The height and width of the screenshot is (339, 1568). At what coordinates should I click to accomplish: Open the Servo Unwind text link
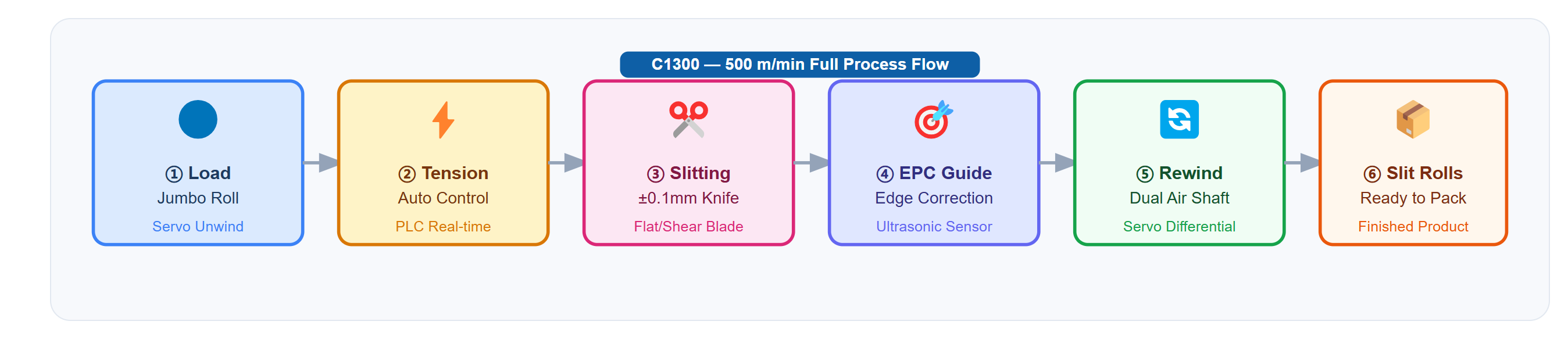coord(198,226)
